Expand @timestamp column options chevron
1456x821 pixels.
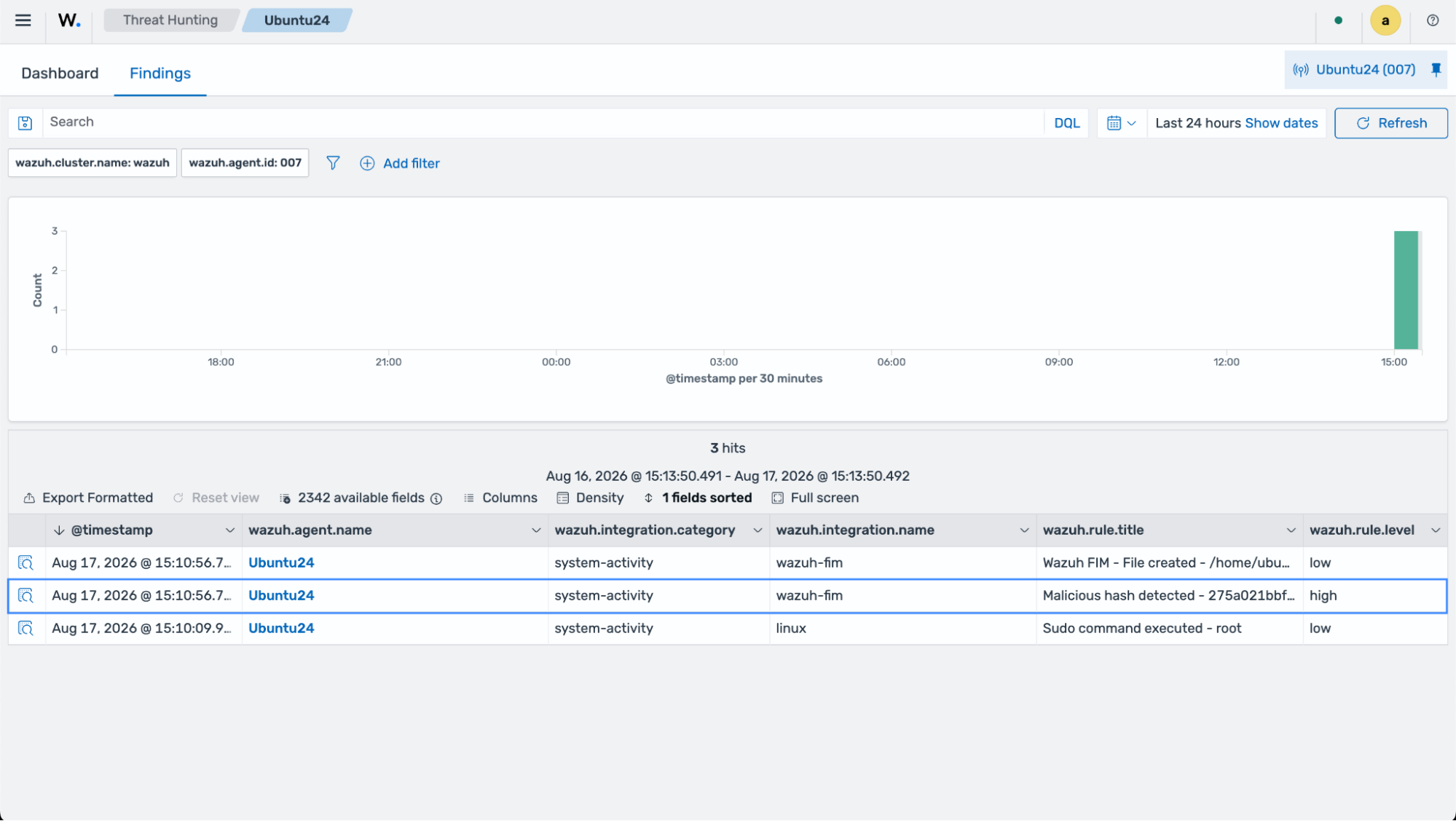point(230,530)
